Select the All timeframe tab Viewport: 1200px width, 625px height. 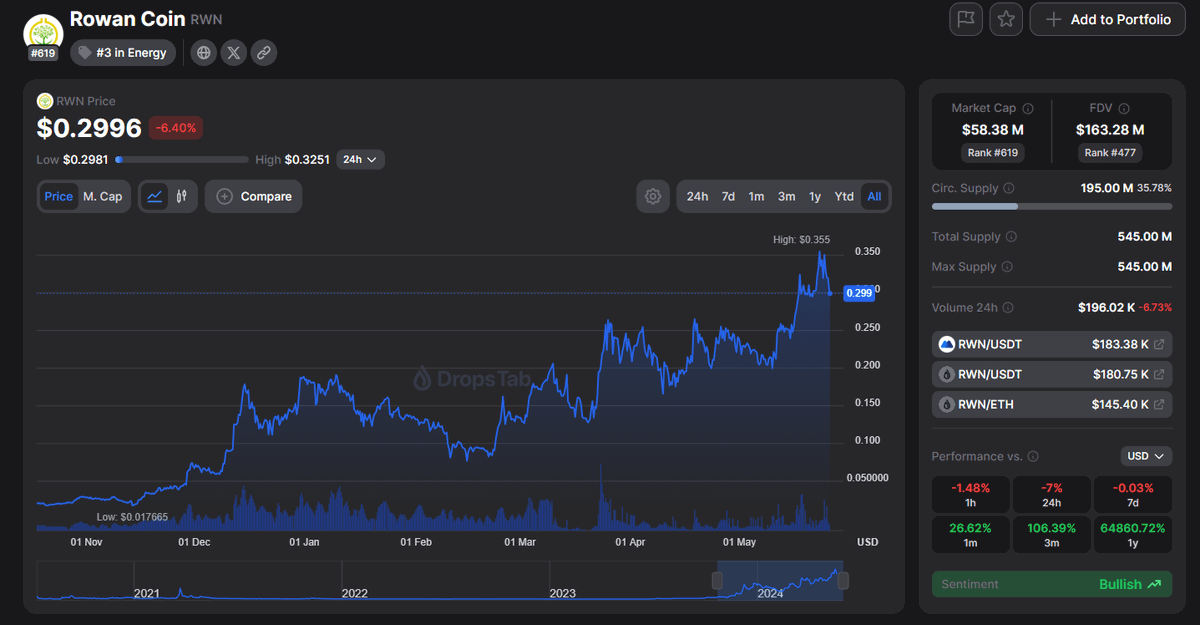[874, 196]
